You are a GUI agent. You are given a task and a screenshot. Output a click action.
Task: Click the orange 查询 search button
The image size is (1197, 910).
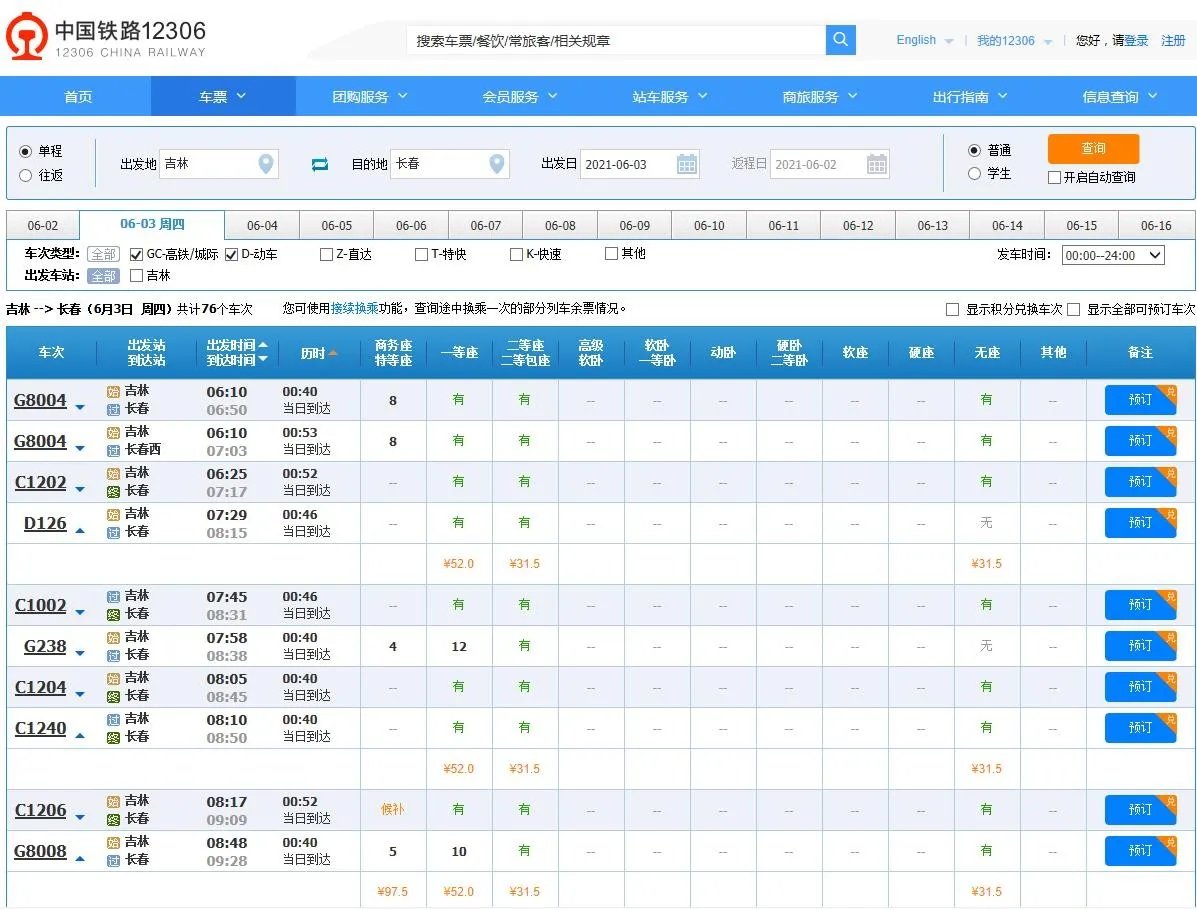pyautogui.click(x=1092, y=148)
